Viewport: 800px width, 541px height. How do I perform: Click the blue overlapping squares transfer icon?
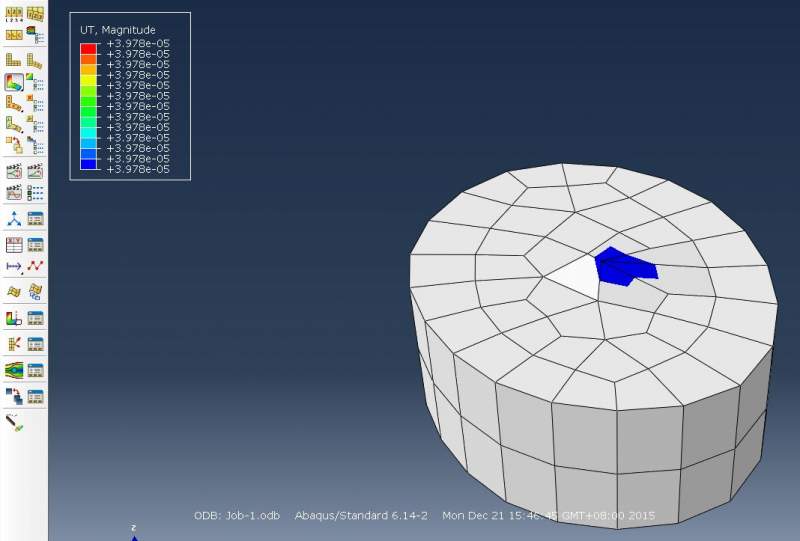14,397
